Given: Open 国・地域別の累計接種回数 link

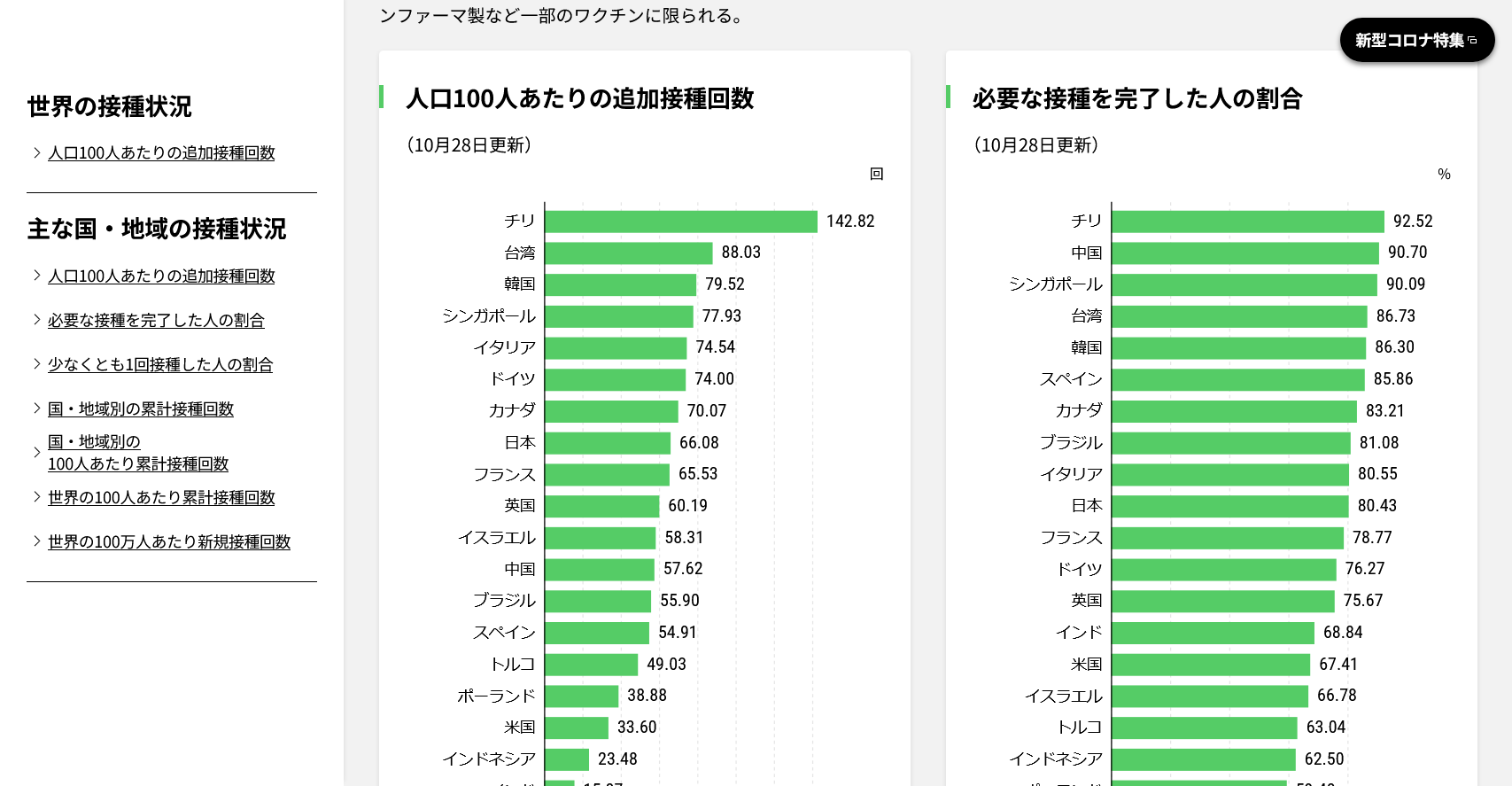Looking at the screenshot, I should click(141, 409).
